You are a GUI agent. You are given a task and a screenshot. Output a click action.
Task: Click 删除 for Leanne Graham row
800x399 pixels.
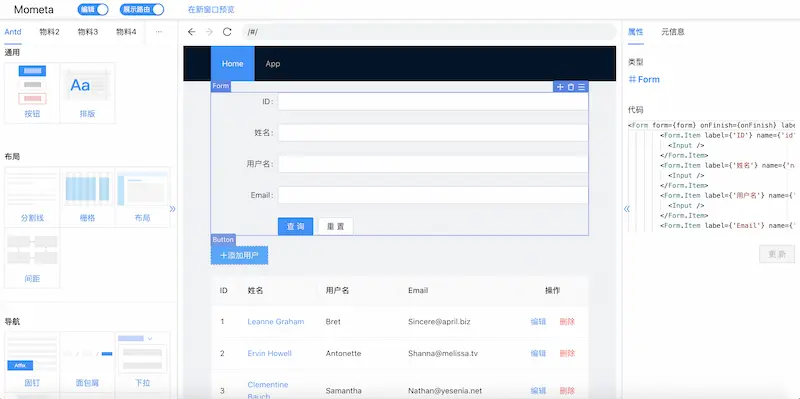coord(567,321)
